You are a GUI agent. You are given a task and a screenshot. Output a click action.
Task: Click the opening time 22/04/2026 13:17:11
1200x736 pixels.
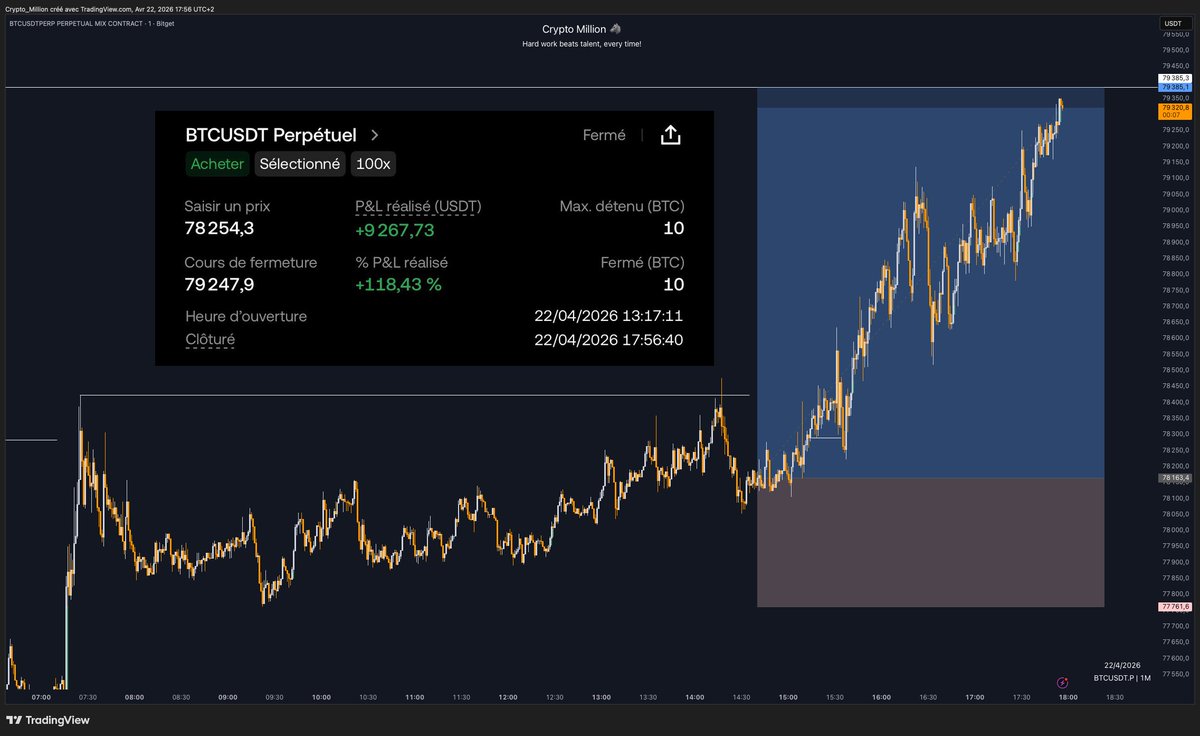[x=609, y=316]
